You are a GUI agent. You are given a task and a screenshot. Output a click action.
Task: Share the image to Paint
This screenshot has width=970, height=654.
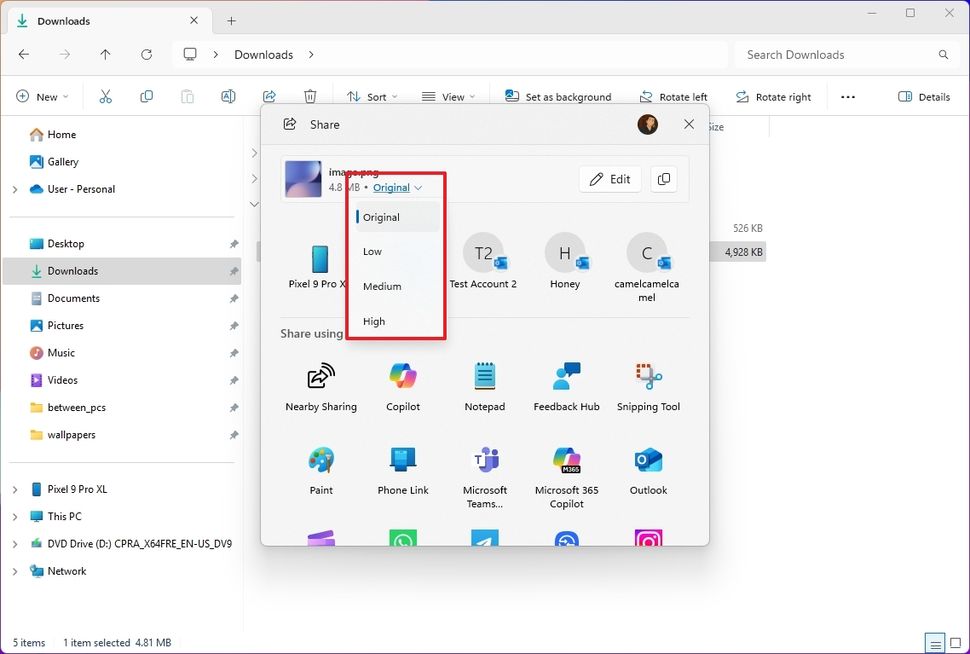[x=321, y=470]
